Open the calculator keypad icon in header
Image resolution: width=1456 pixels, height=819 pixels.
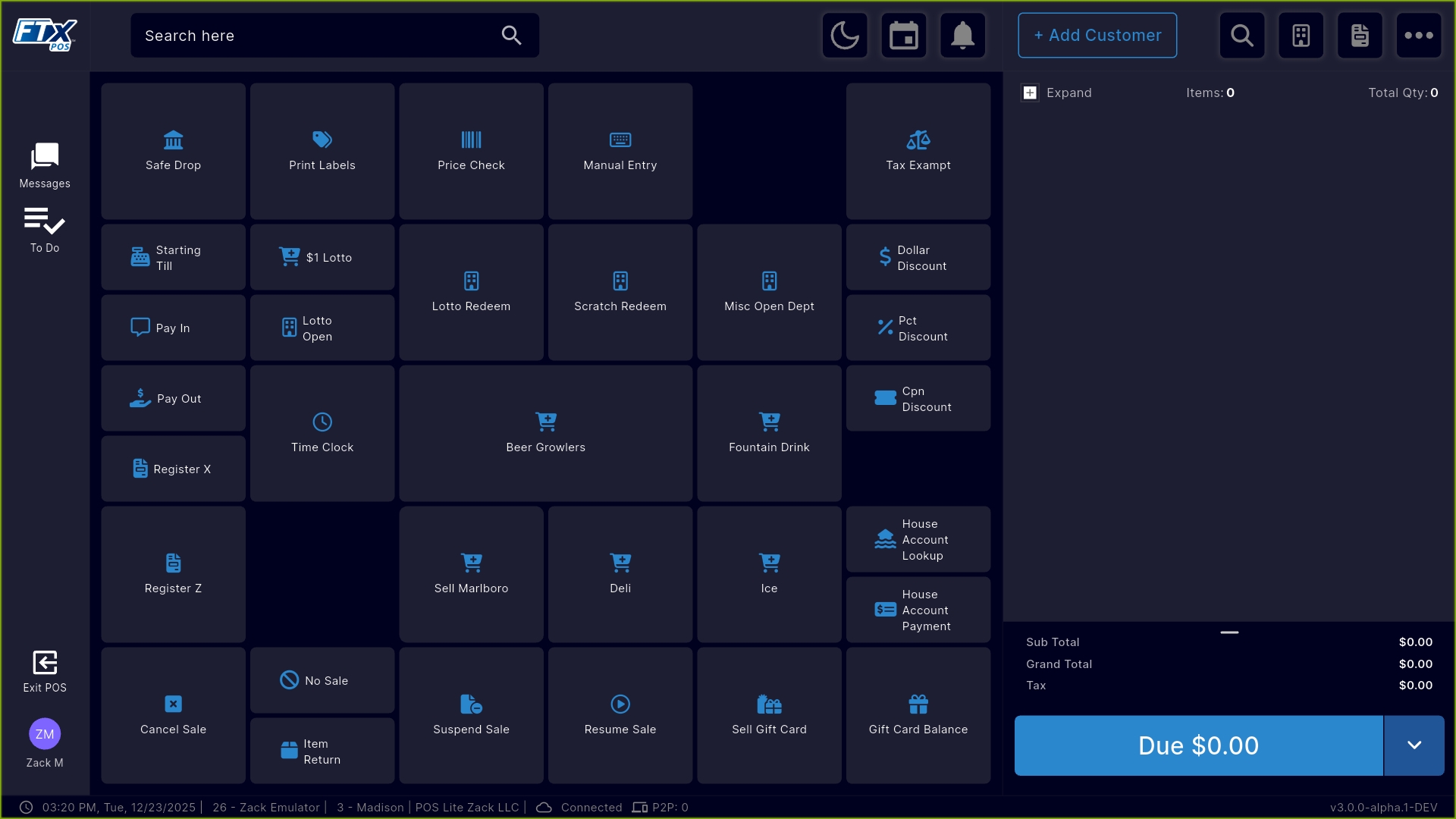[1301, 36]
